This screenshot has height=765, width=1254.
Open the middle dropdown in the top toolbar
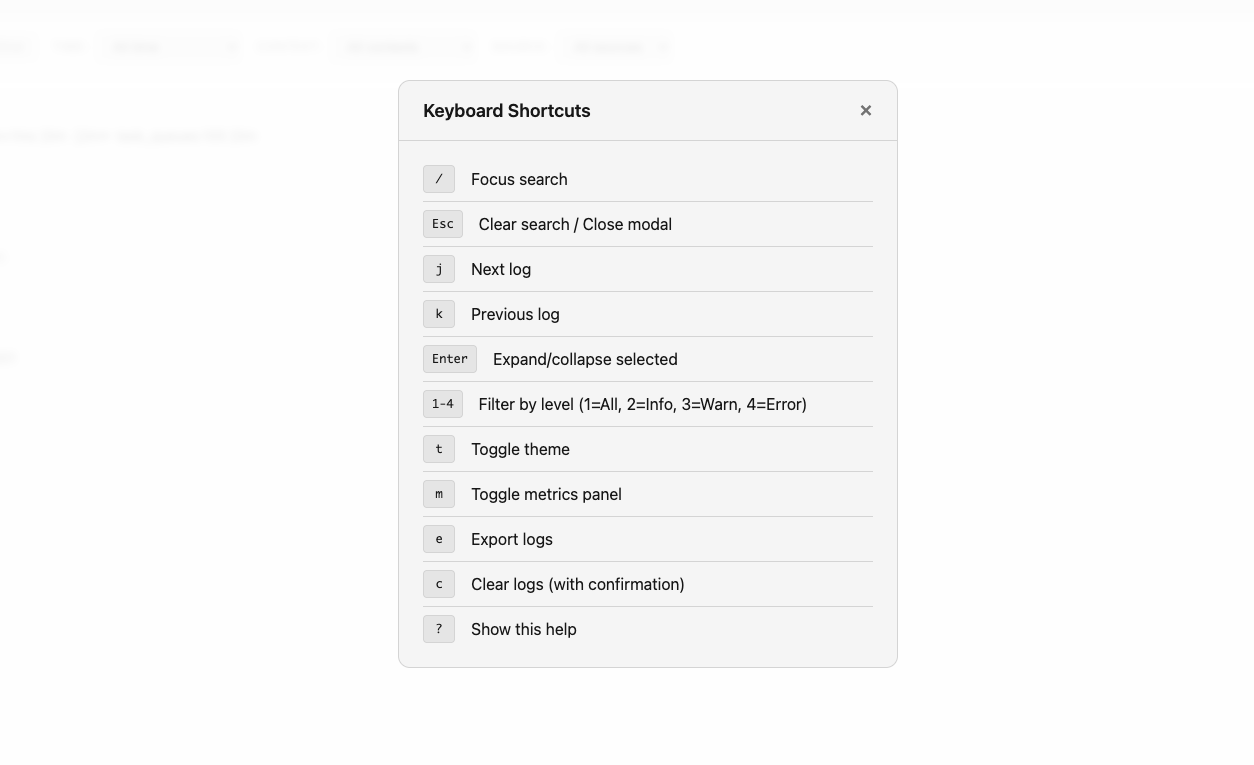pyautogui.click(x=405, y=46)
